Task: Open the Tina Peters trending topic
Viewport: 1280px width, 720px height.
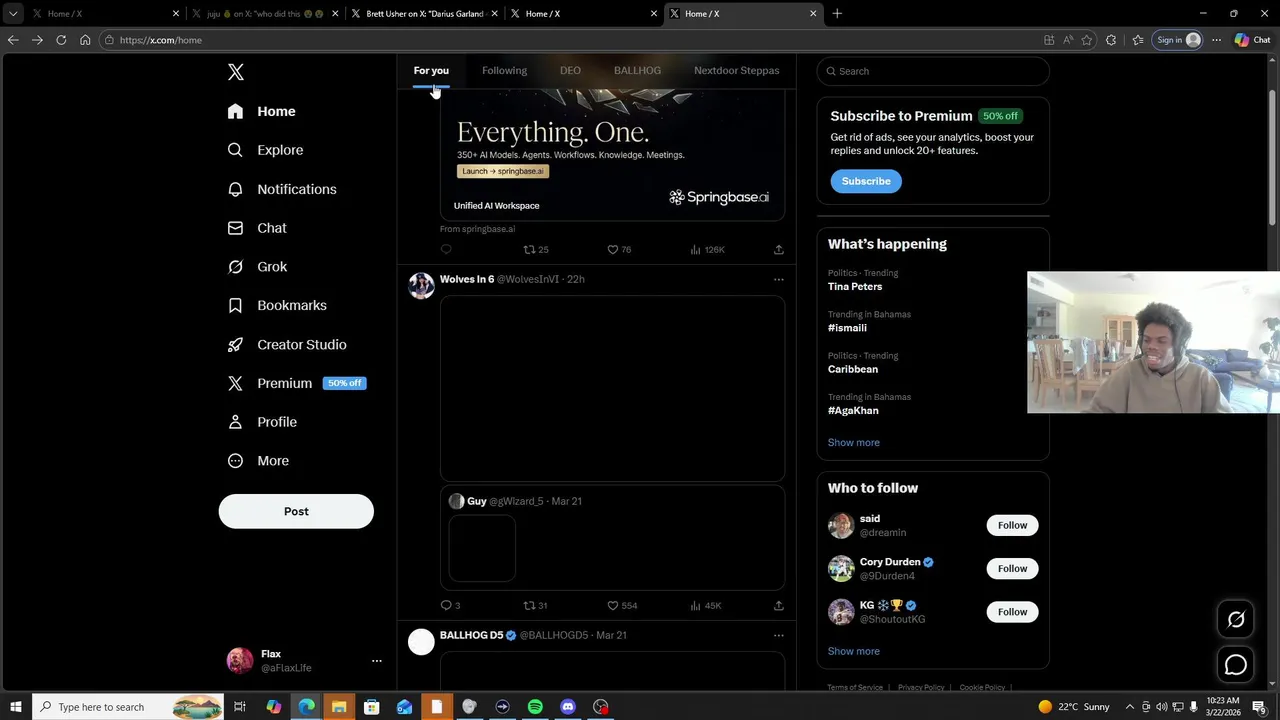Action: click(x=855, y=286)
